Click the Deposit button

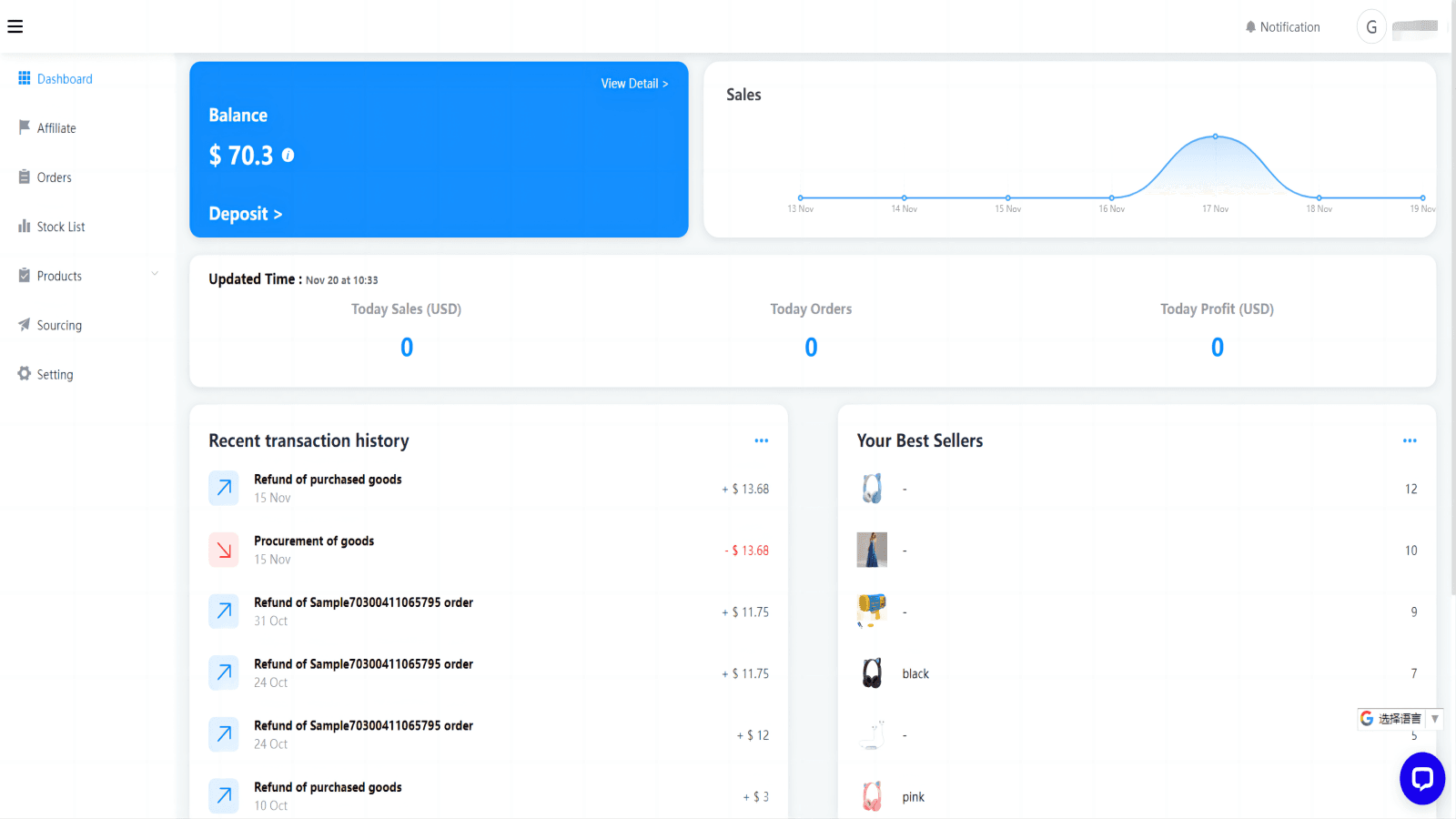click(245, 214)
